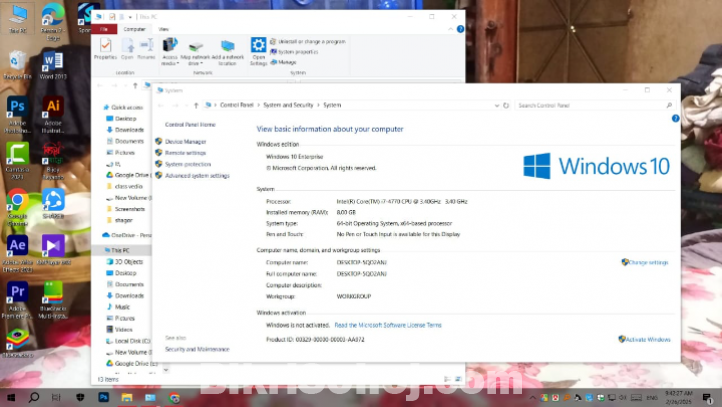722x407 pixels.
Task: Select the This PC desktop icon
Action: point(17,19)
